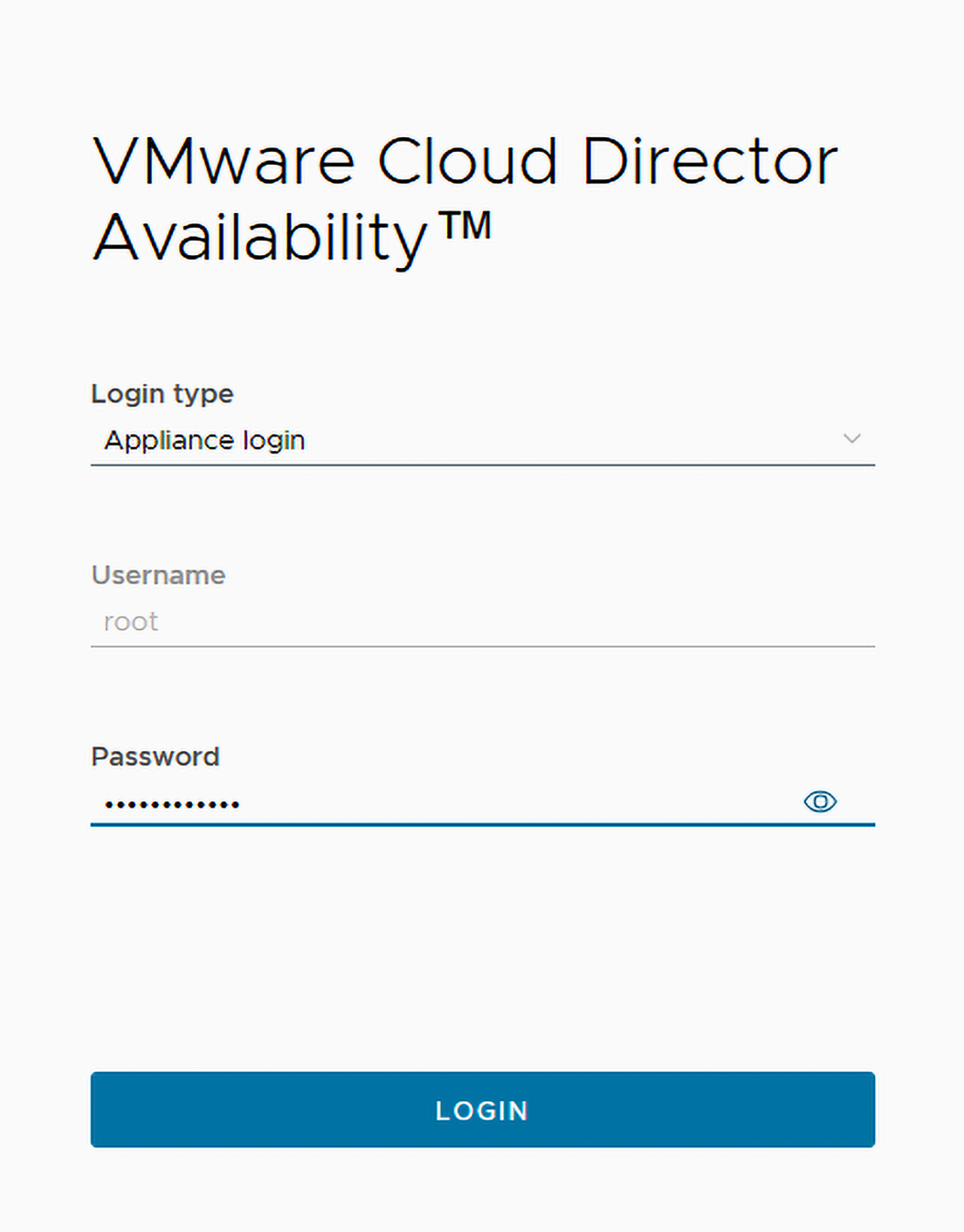Click the Username label

click(158, 575)
